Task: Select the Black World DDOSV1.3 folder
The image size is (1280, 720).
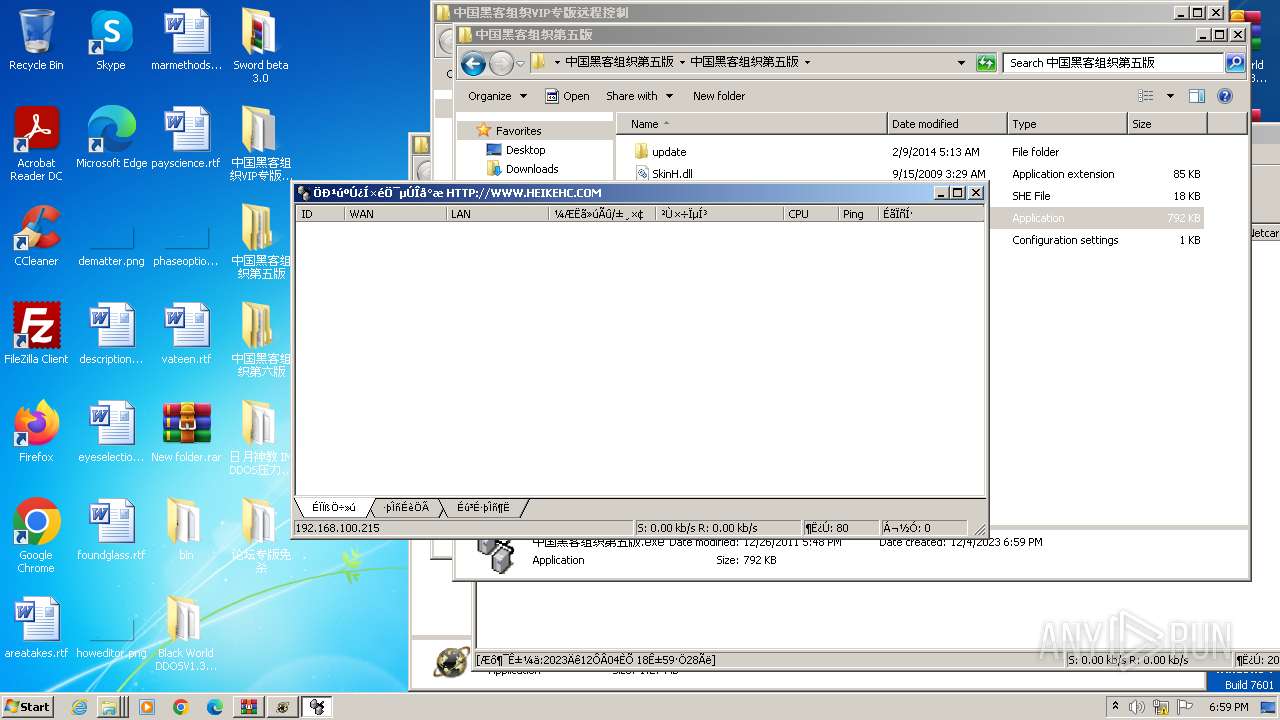Action: coord(186,634)
